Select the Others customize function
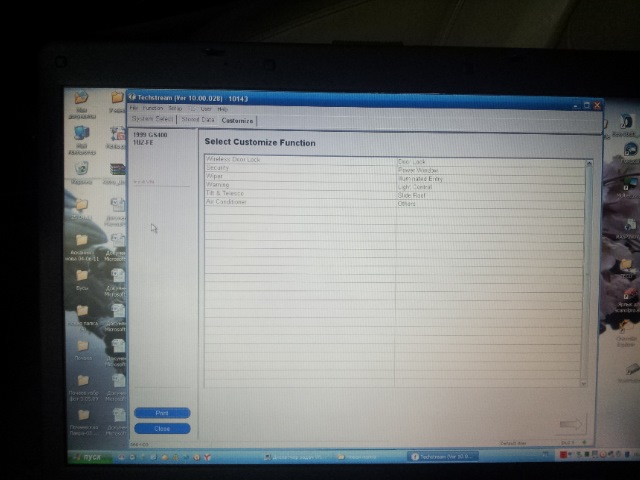The height and width of the screenshot is (480, 640). coord(490,204)
